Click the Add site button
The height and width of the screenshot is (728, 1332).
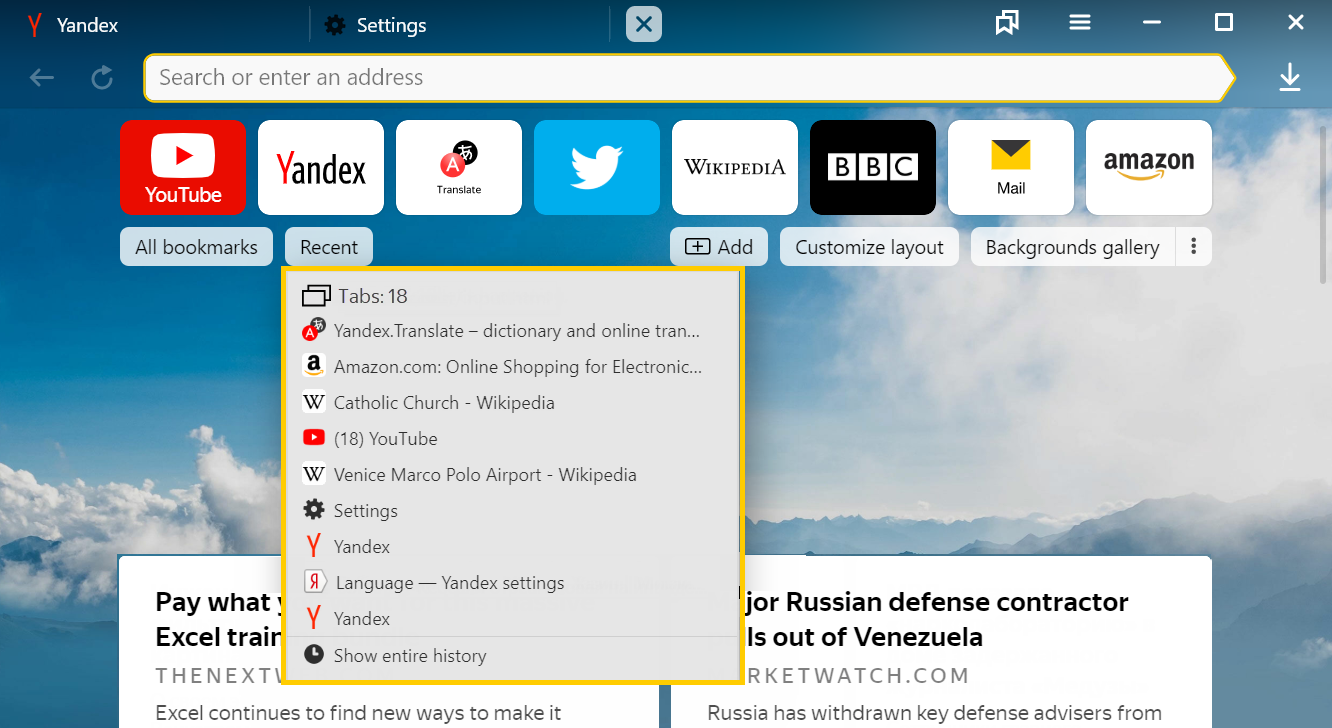point(719,247)
